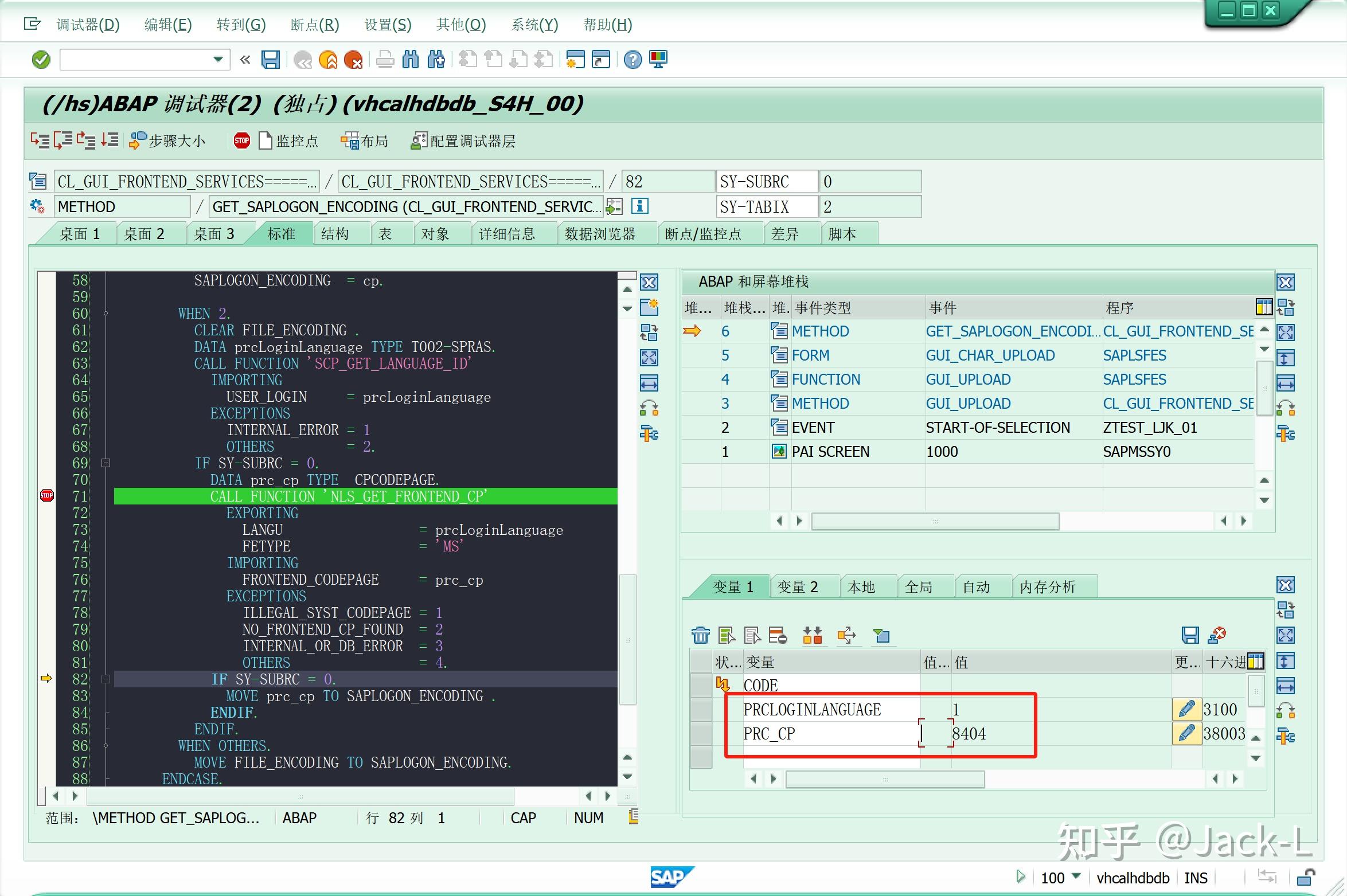Close the source code tool with X icon
Viewport: 1347px width, 896px height.
coord(649,282)
